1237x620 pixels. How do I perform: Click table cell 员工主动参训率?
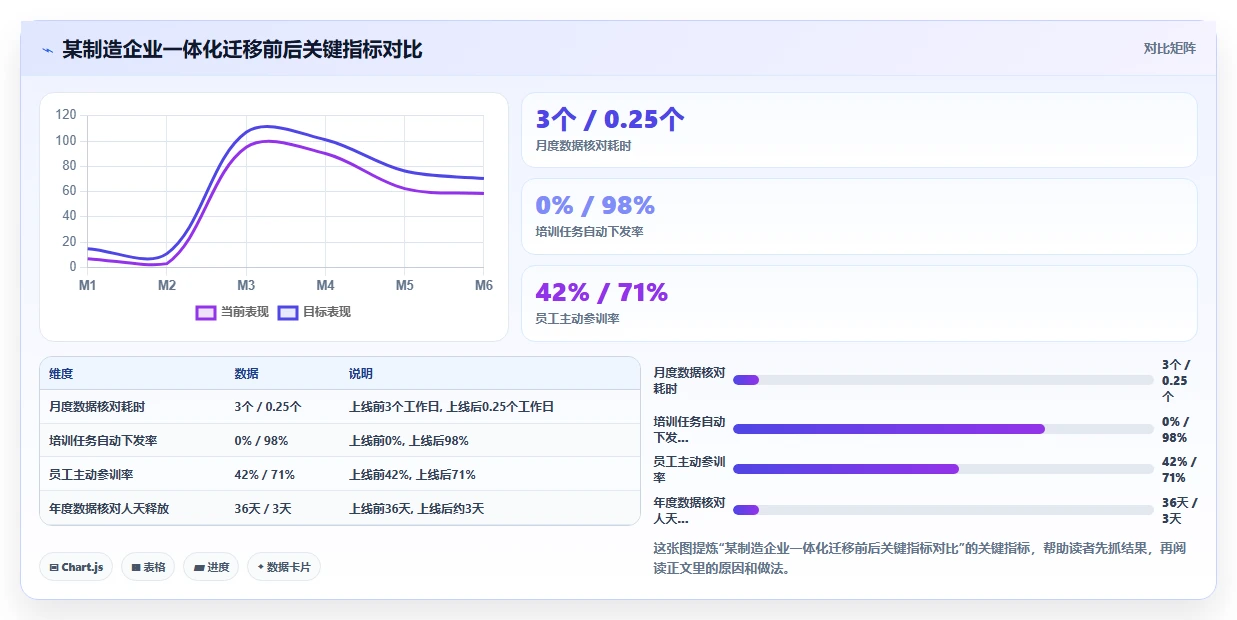click(91, 475)
